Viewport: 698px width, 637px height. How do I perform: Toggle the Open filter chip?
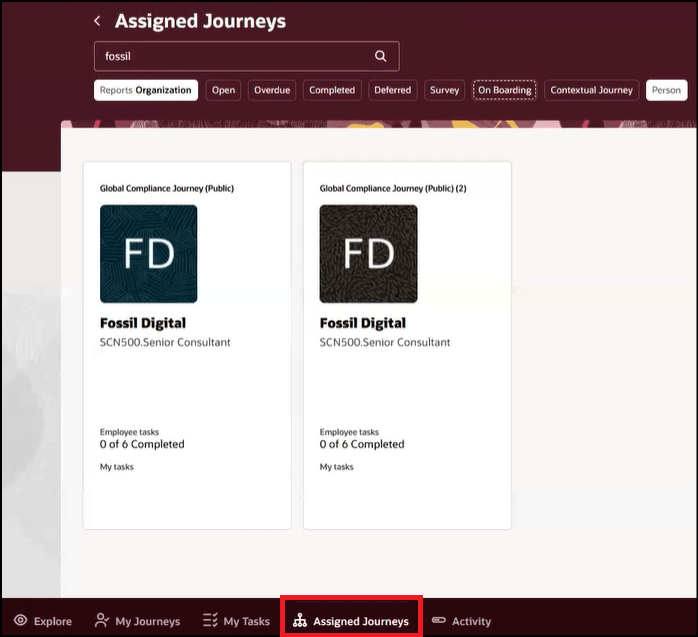click(x=223, y=90)
